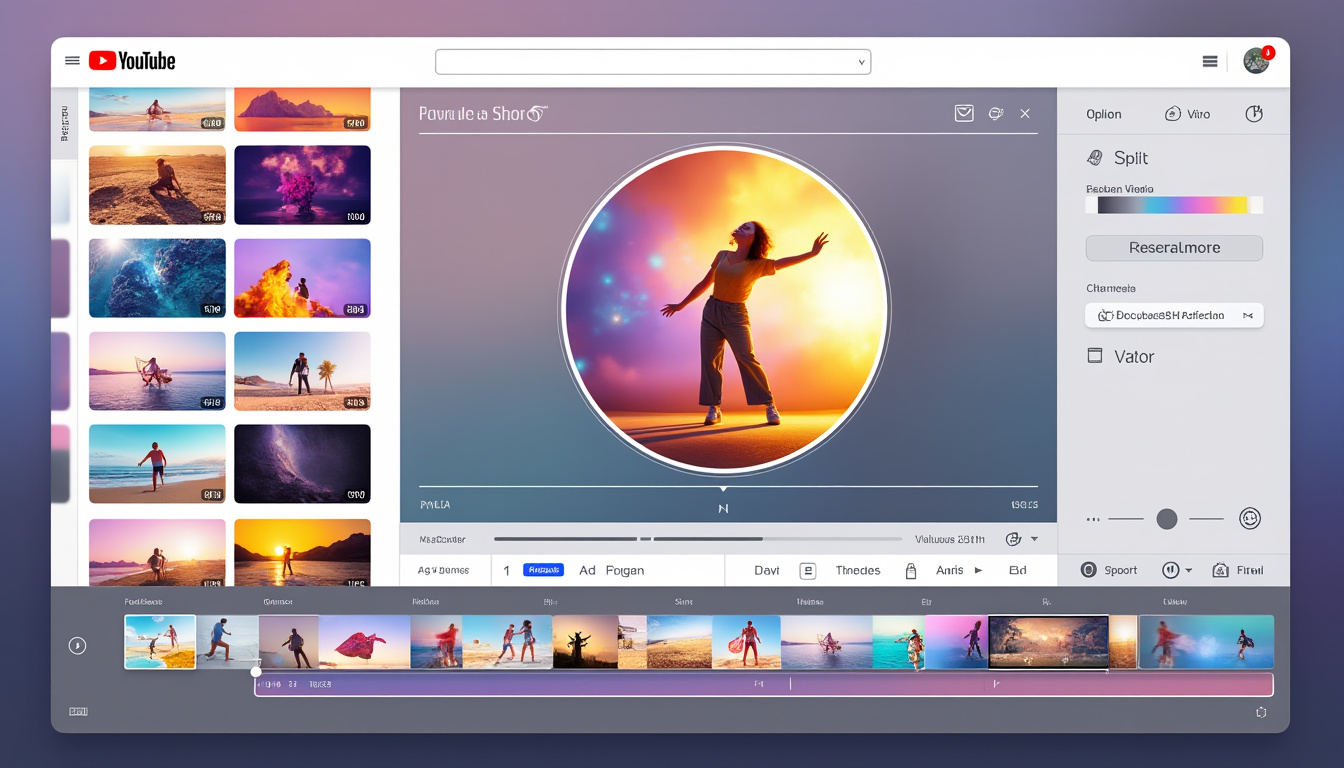Click the YouTube logo

pyautogui.click(x=132, y=61)
